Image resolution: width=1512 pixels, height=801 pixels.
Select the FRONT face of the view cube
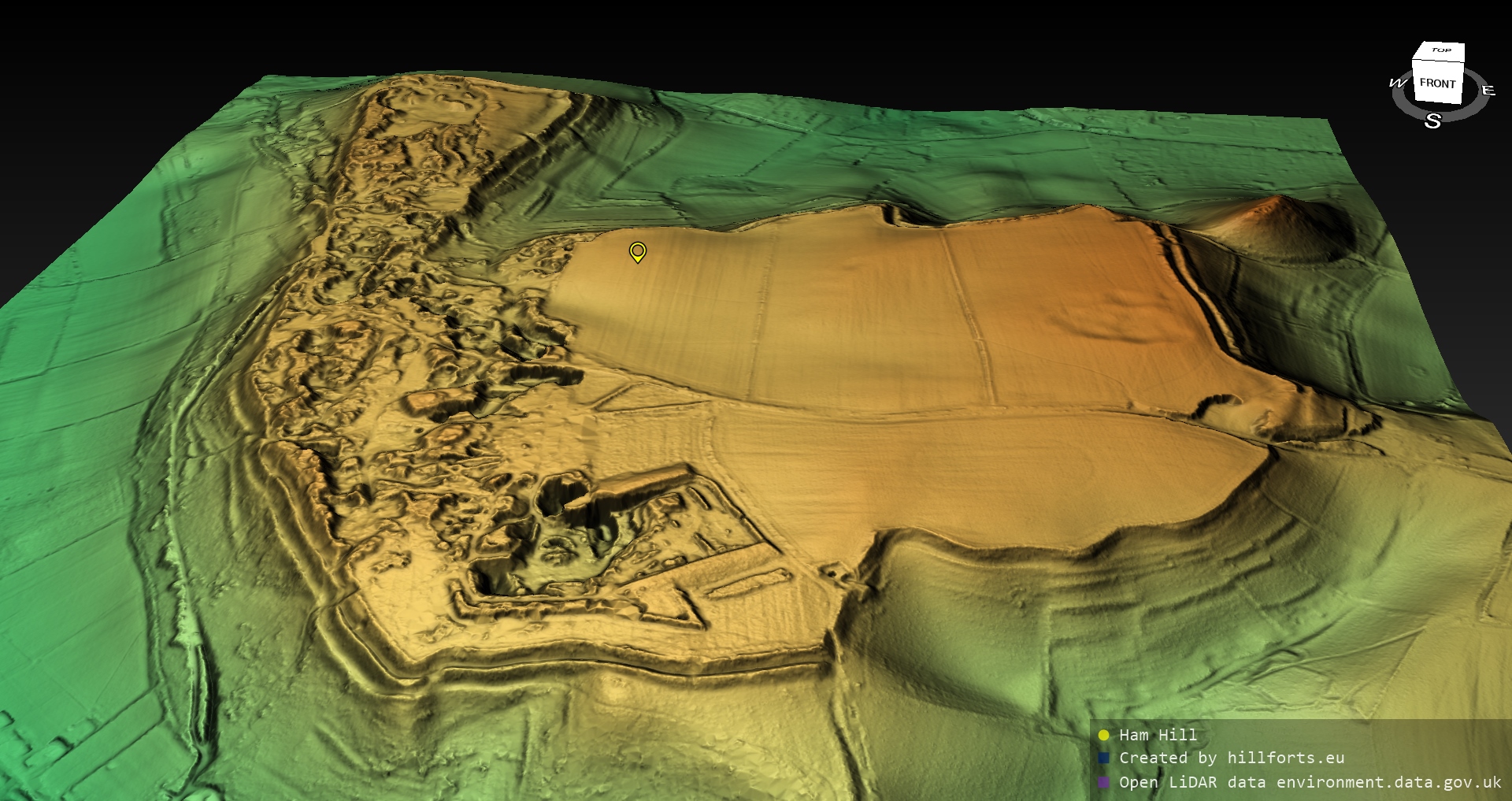[1437, 83]
